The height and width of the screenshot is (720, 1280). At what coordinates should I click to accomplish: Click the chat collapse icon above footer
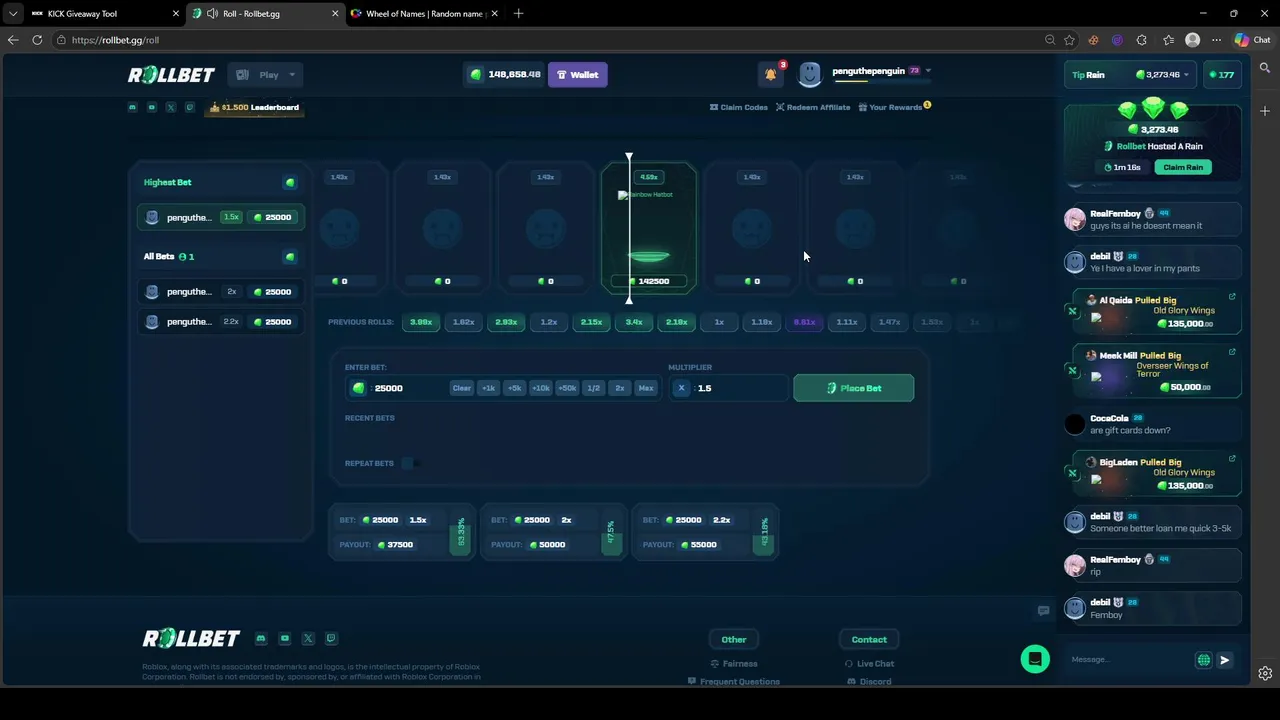click(x=1043, y=611)
